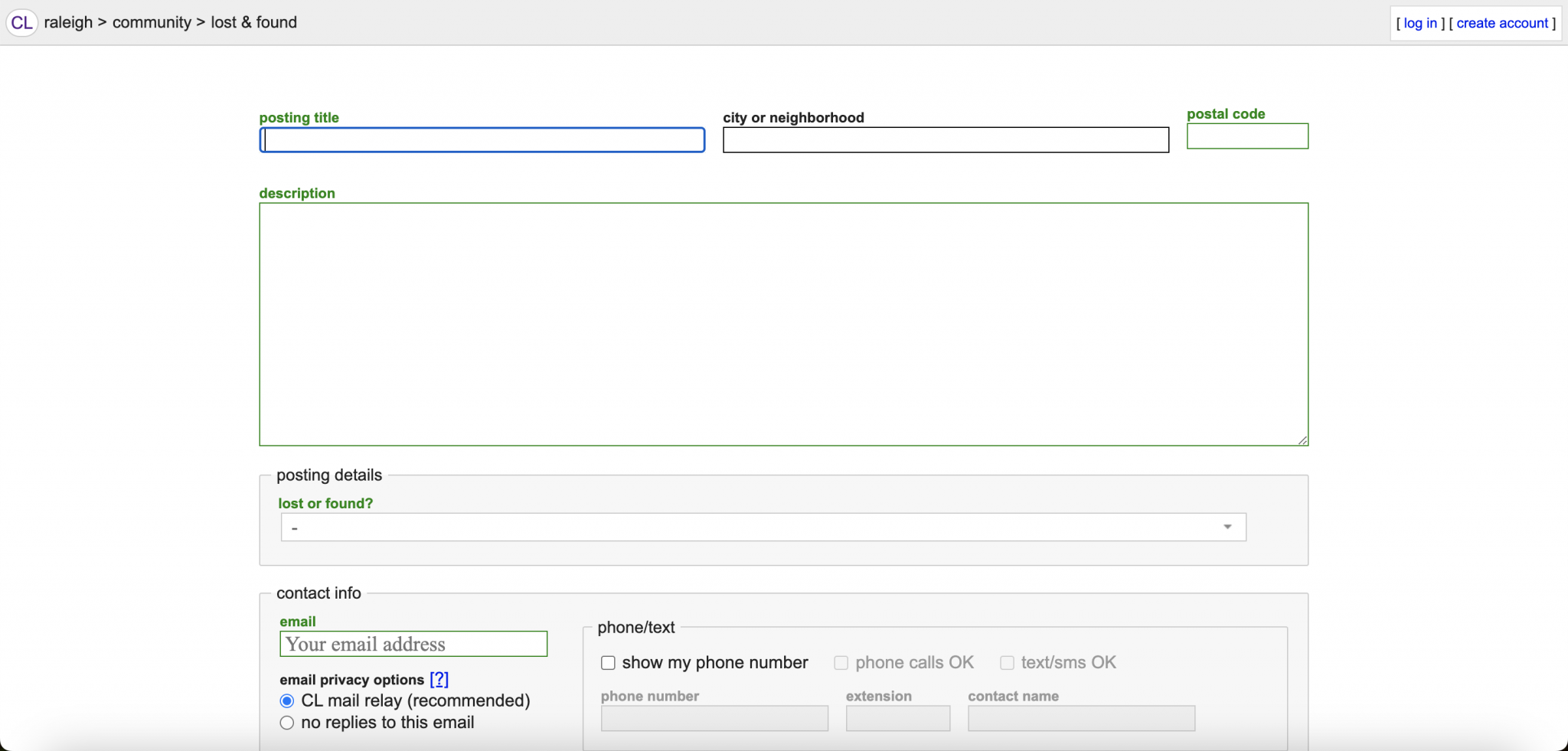Go to the community breadcrumb
The width and height of the screenshot is (1568, 751).
coord(152,22)
